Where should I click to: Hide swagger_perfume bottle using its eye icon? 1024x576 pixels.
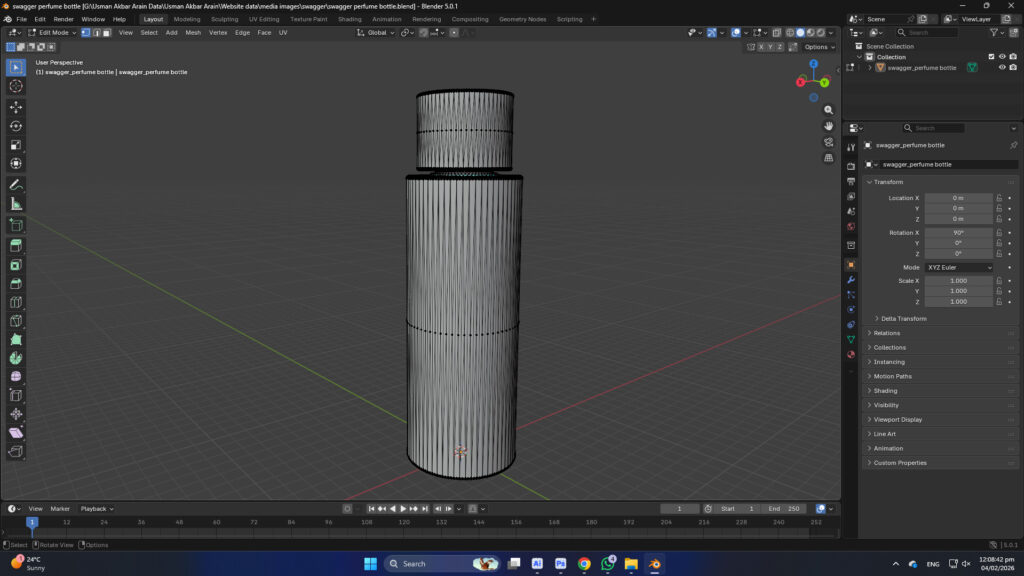(1002, 68)
